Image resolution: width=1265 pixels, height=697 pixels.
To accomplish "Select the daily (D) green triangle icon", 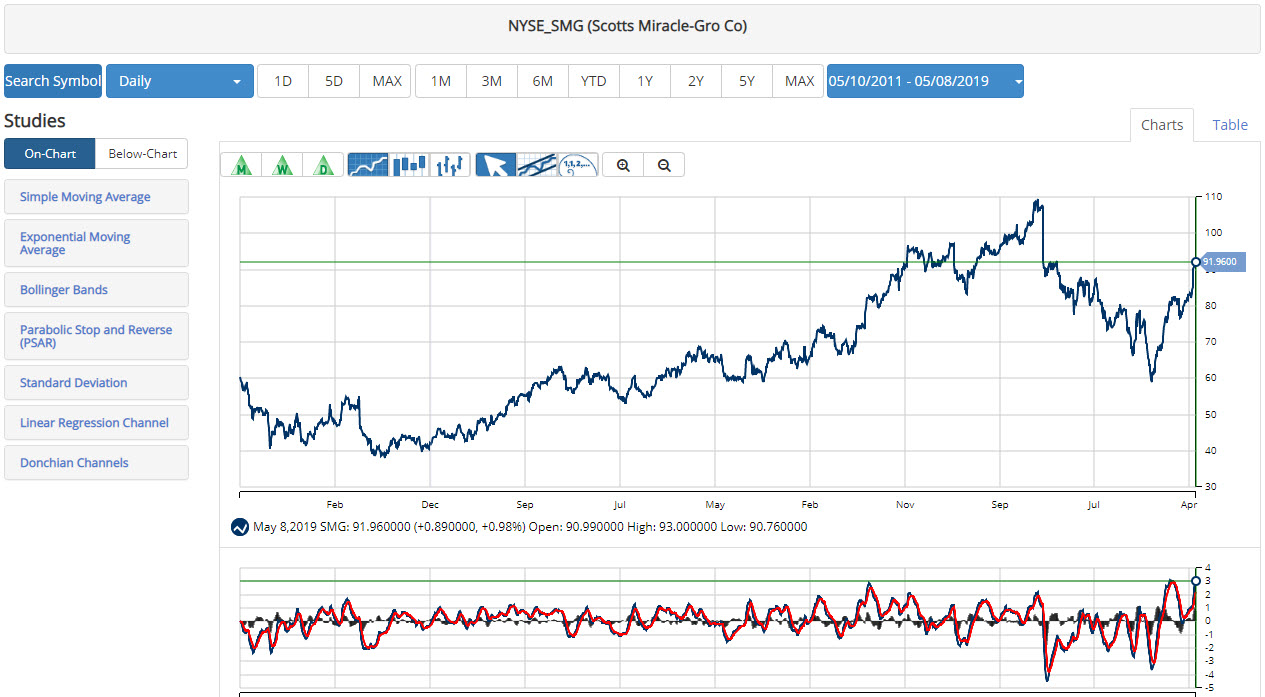I will click(323, 165).
